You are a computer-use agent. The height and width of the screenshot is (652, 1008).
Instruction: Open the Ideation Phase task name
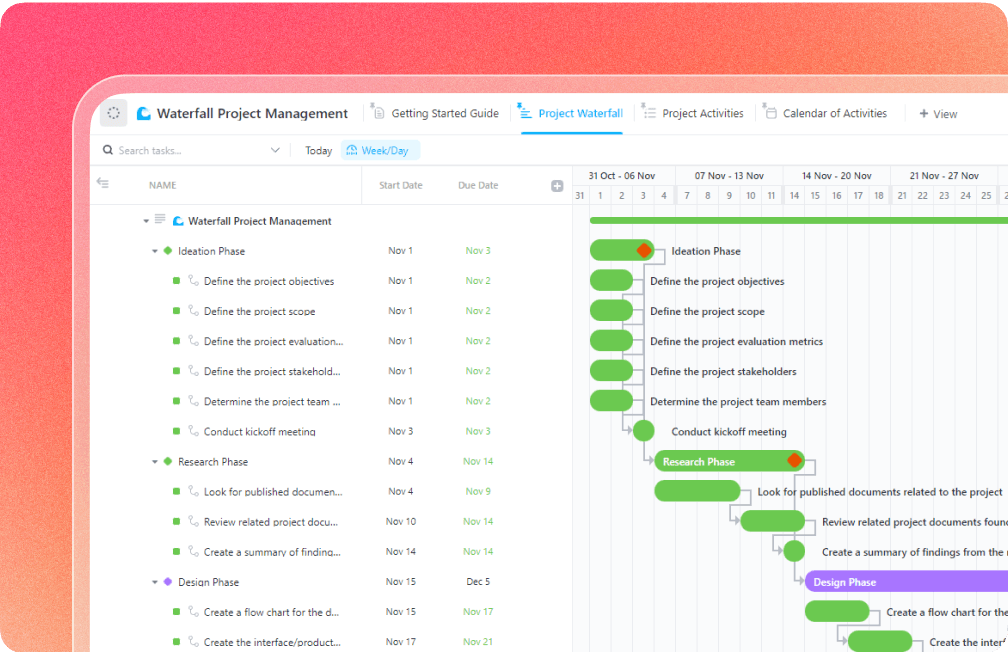[212, 251]
